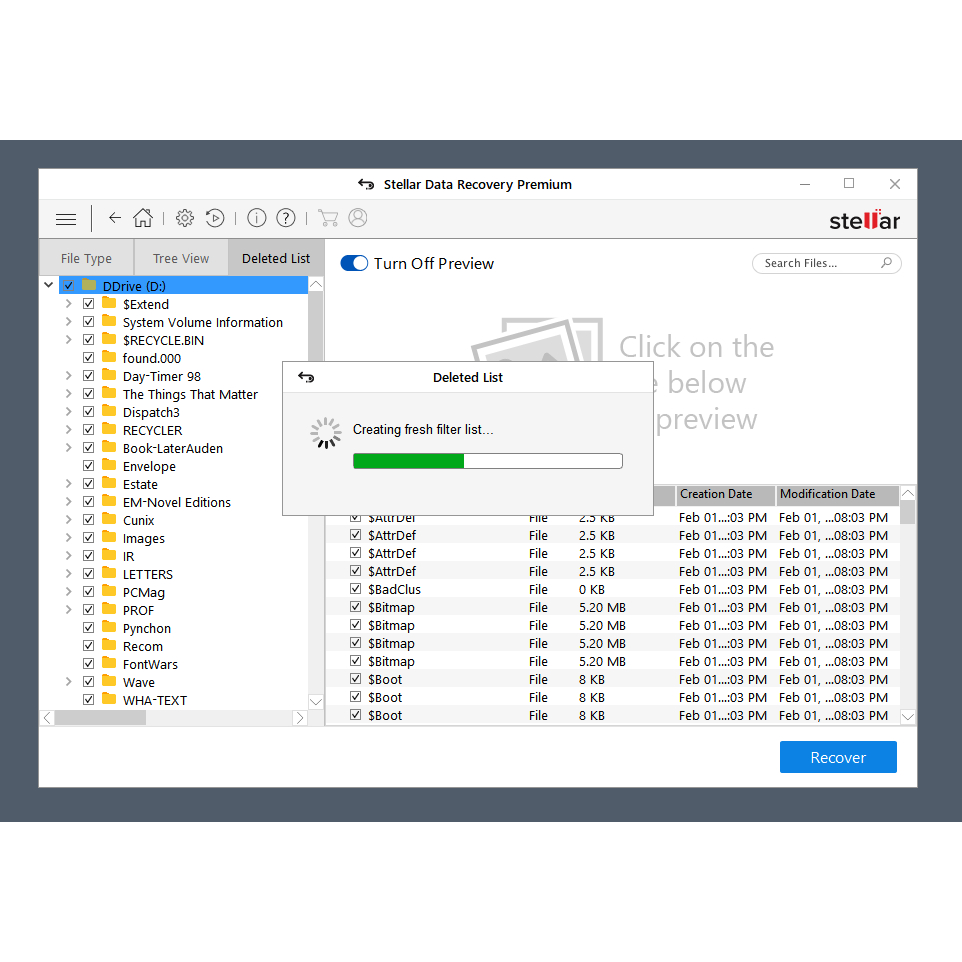This screenshot has width=962, height=962.
Task: Collapse the DDrive (D:) root node
Action: point(49,286)
